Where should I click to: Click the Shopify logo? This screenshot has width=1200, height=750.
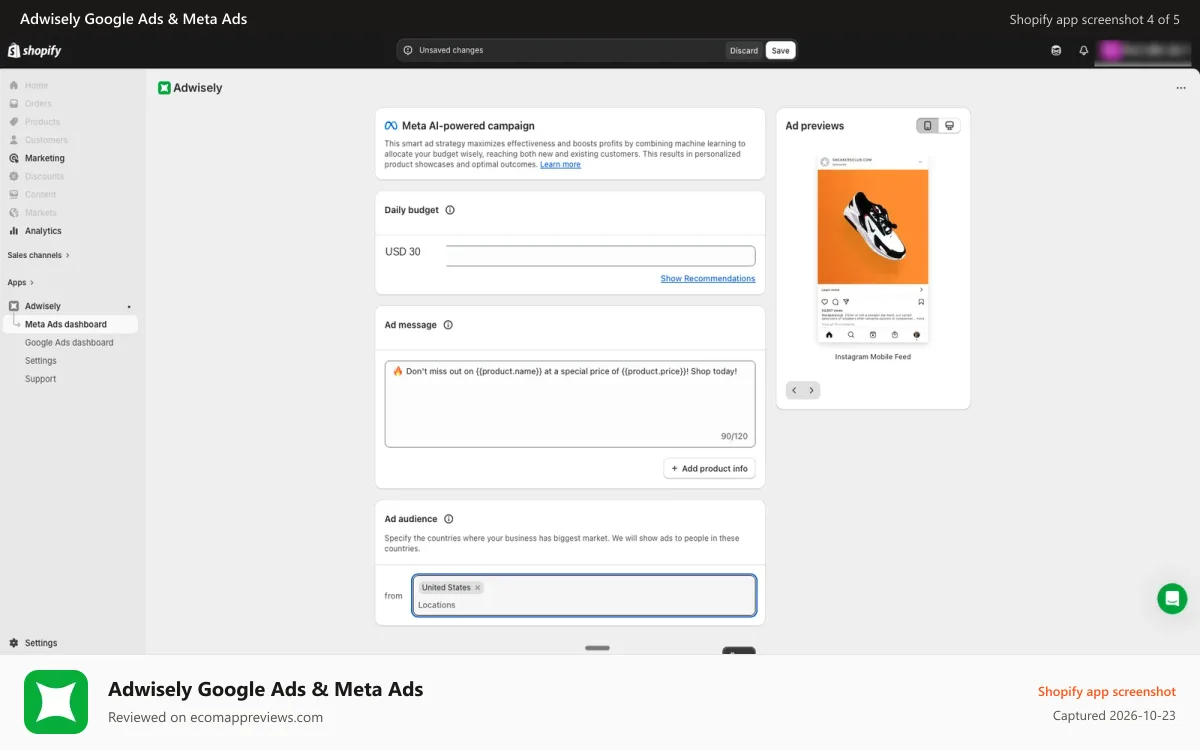click(35, 50)
